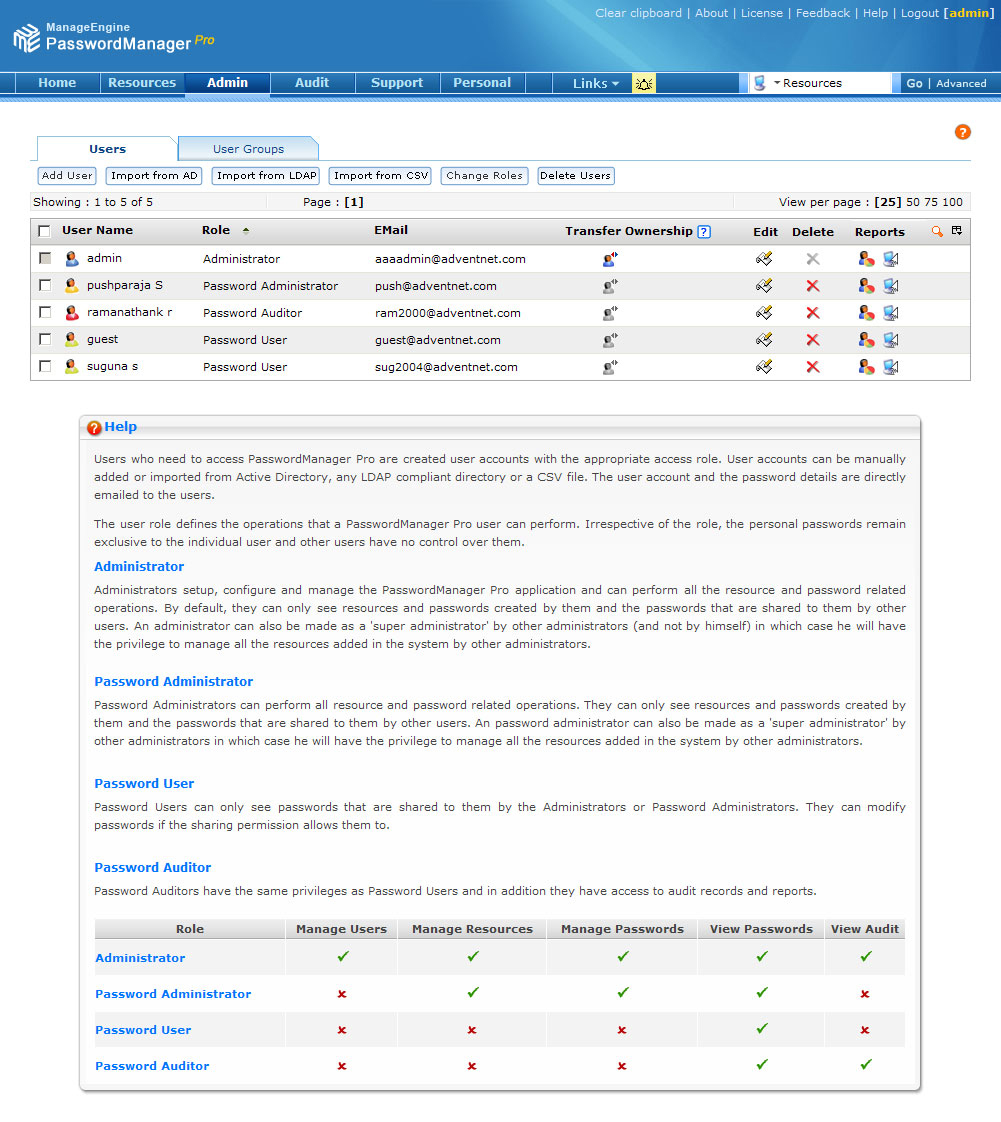Go to the Home menu
Viewport: 1001px width, 1122px height.
click(x=57, y=83)
